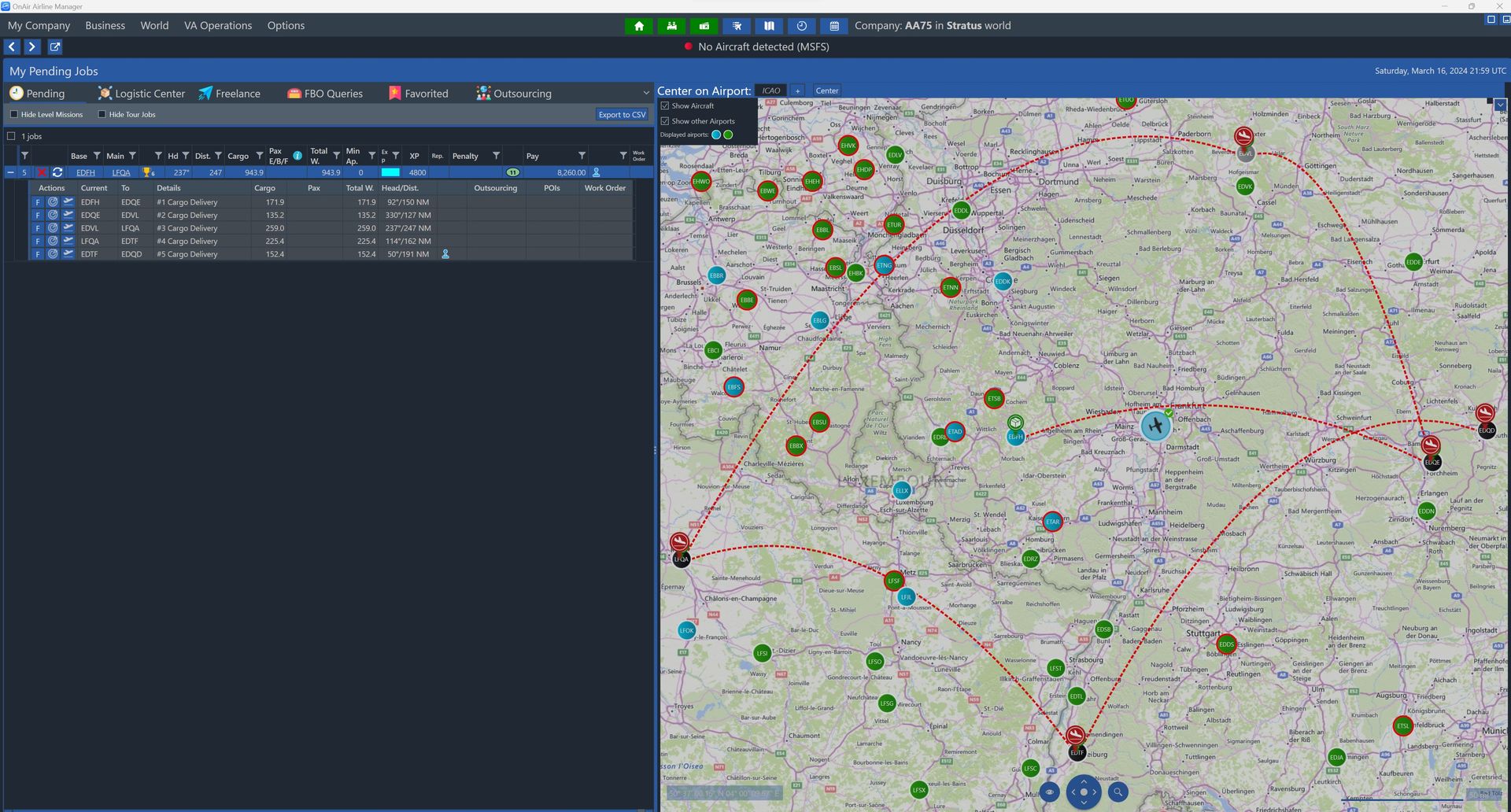Uncheck Show Aircraft on the map
This screenshot has height=812, width=1511.
[665, 106]
